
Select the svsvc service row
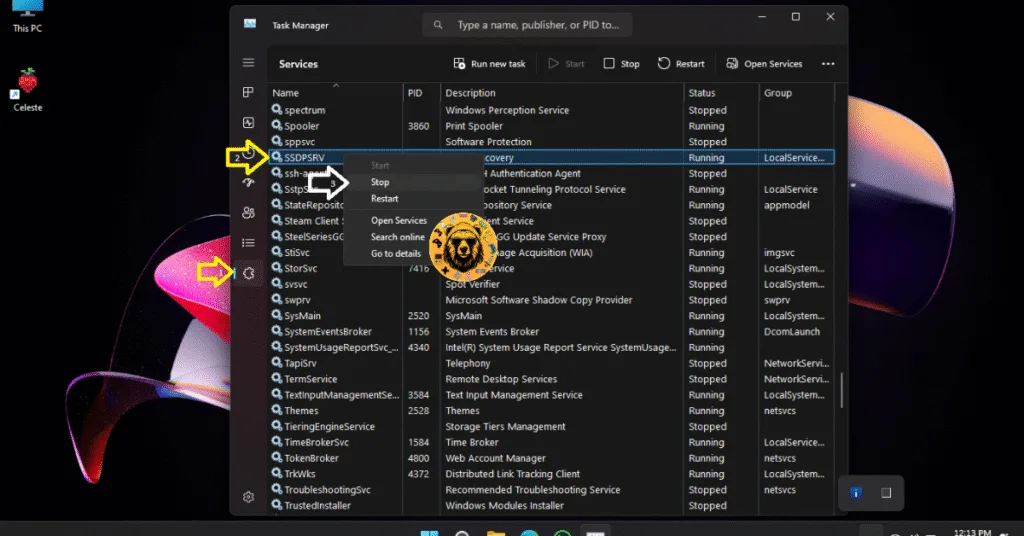[x=552, y=284]
